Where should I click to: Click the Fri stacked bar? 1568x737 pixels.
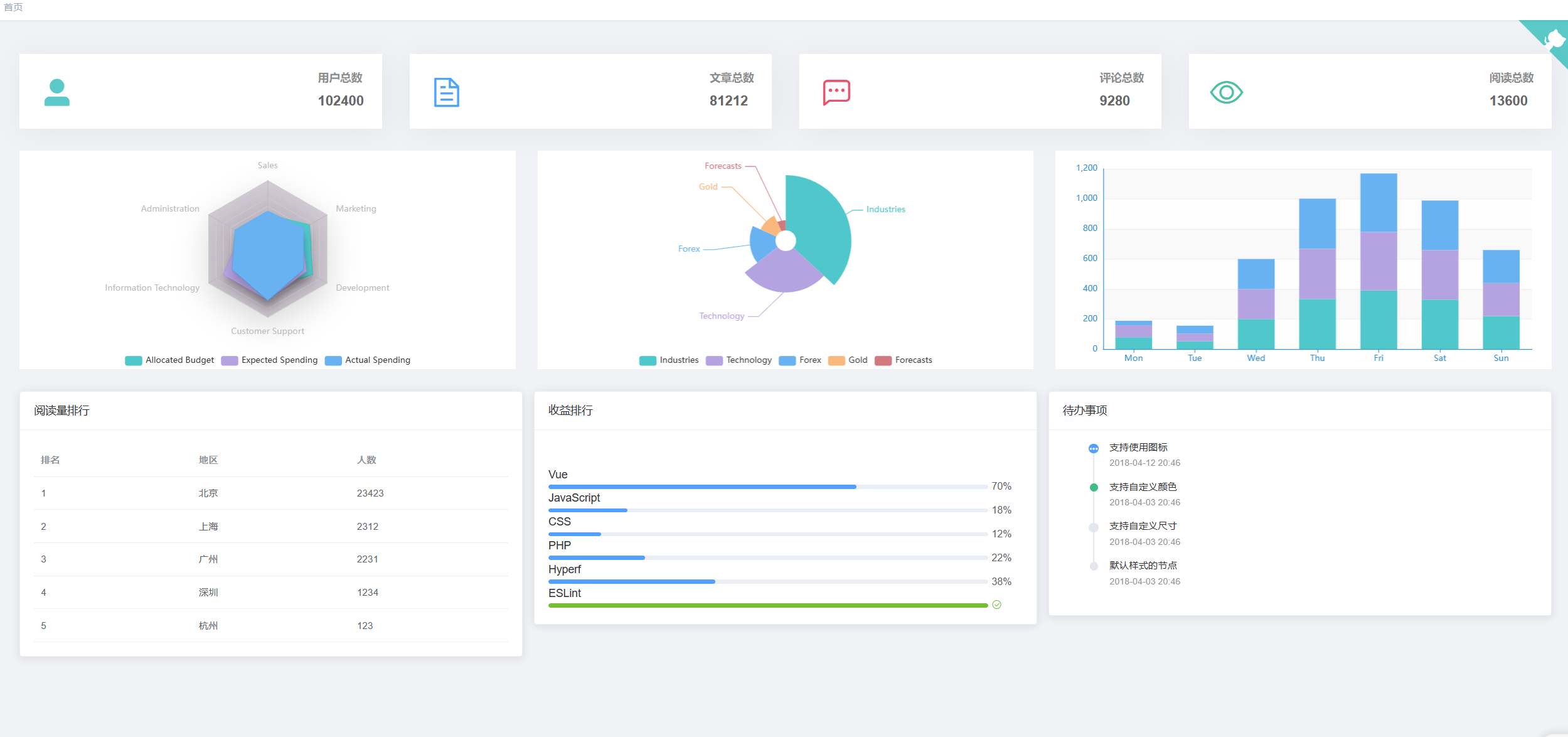click(1379, 261)
